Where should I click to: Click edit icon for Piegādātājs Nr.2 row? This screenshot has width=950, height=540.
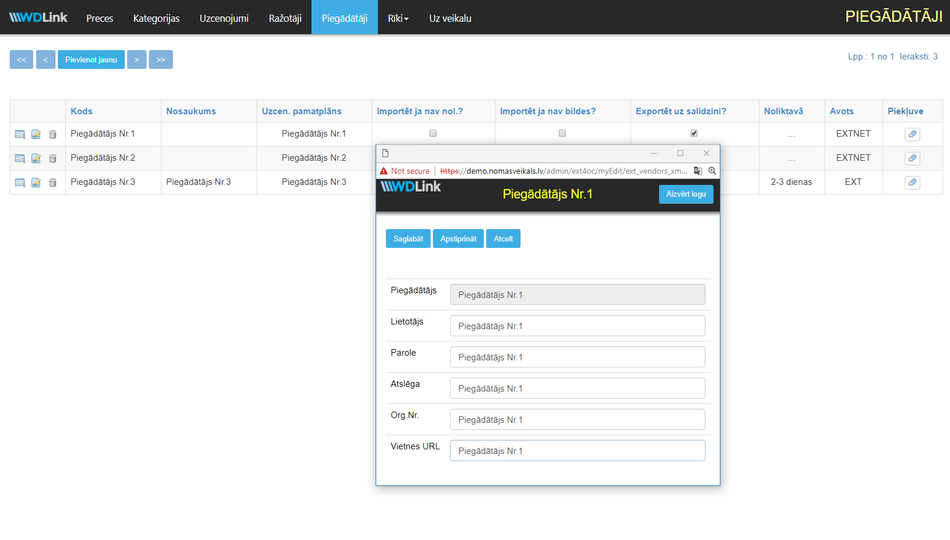36,158
